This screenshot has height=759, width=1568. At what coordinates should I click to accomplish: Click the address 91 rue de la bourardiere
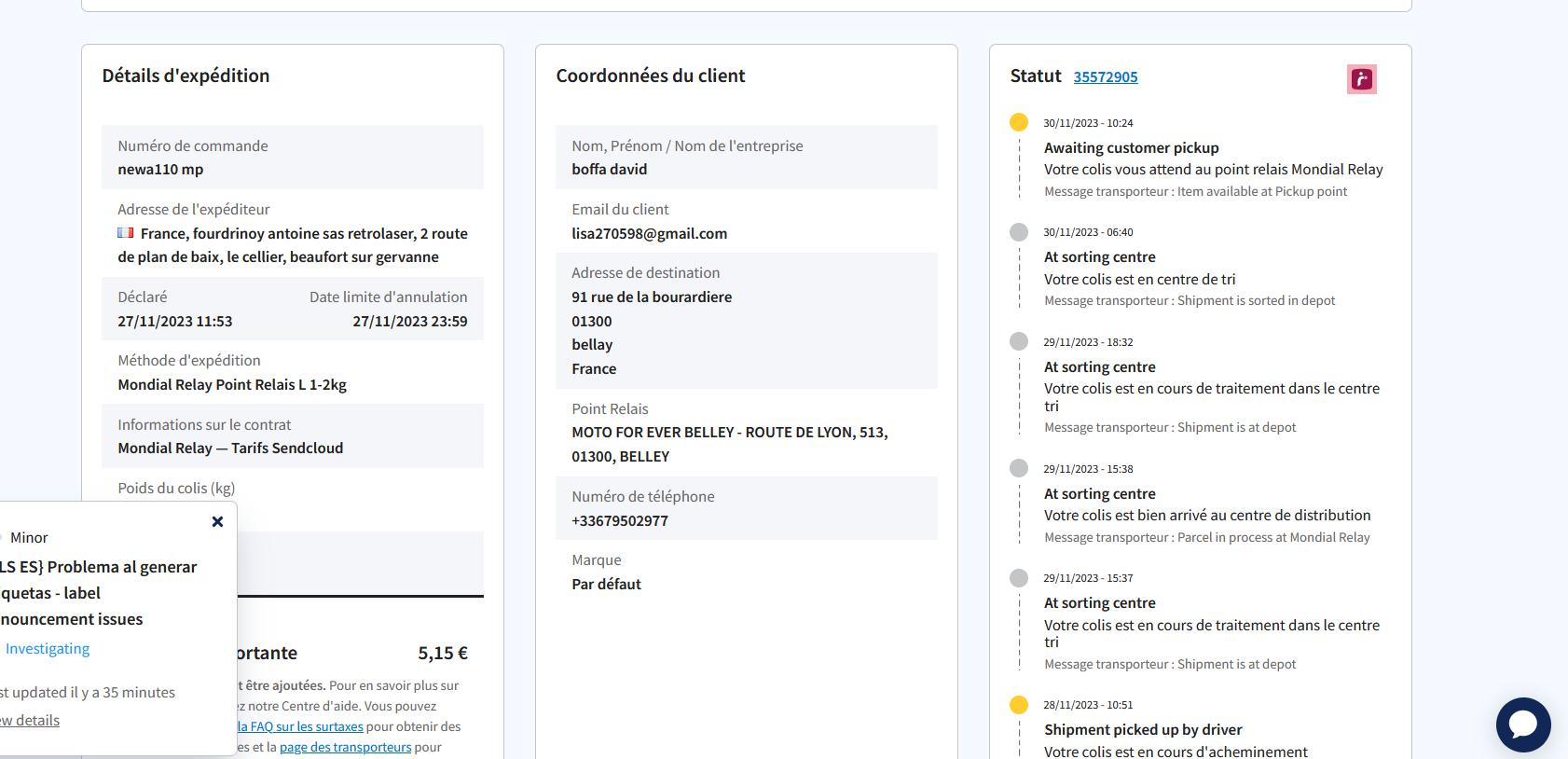[x=652, y=297]
